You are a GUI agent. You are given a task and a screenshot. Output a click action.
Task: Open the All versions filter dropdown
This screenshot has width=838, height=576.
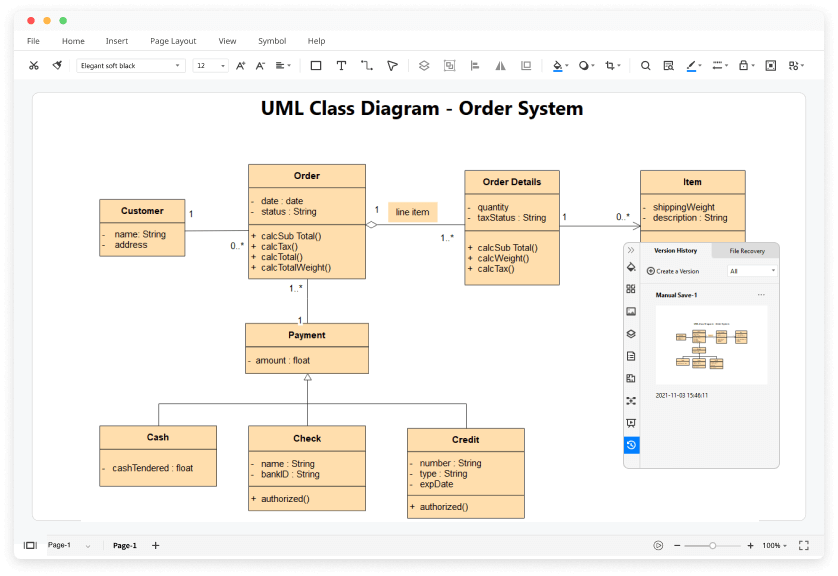[752, 271]
